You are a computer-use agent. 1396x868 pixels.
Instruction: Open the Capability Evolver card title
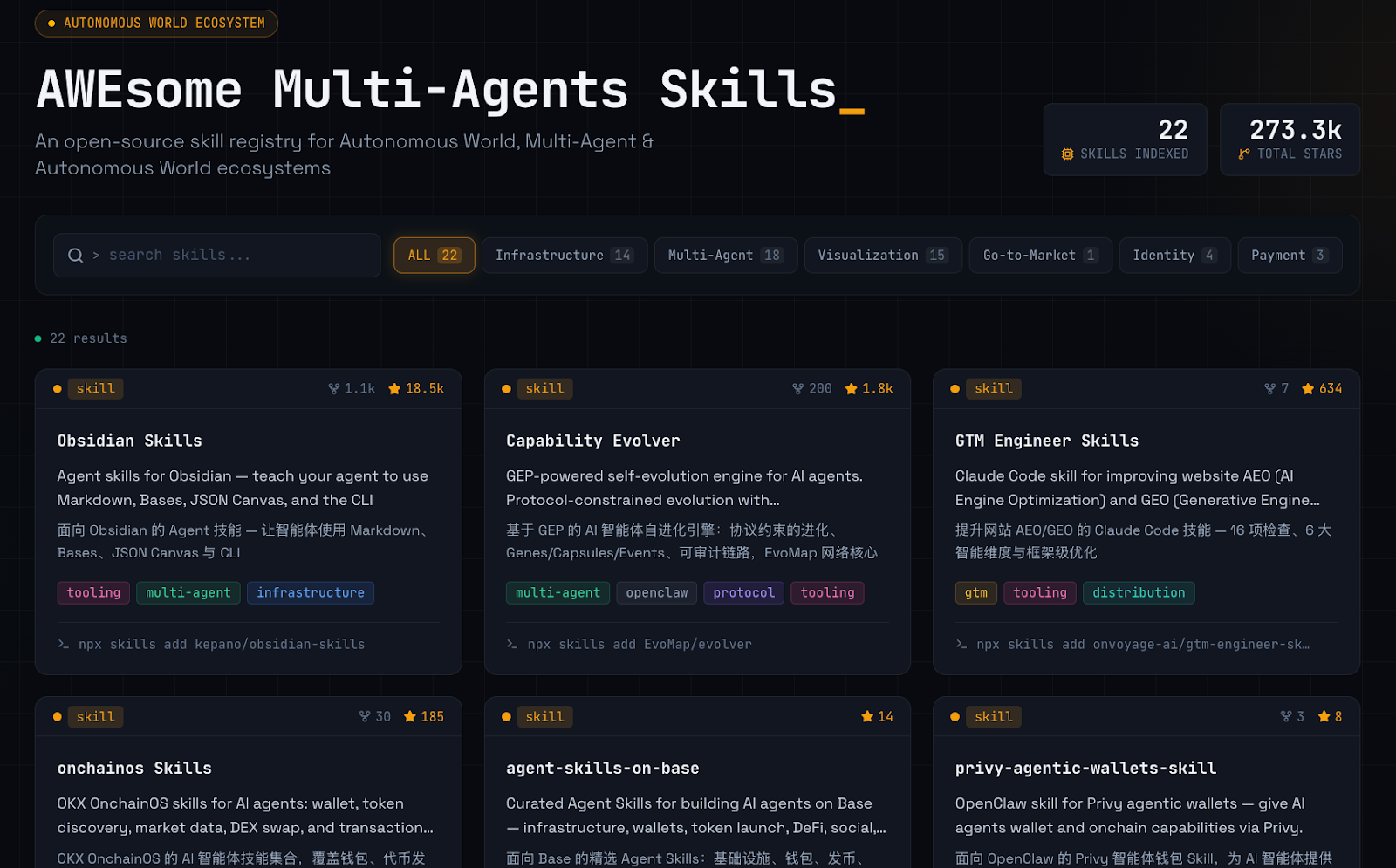(x=593, y=441)
